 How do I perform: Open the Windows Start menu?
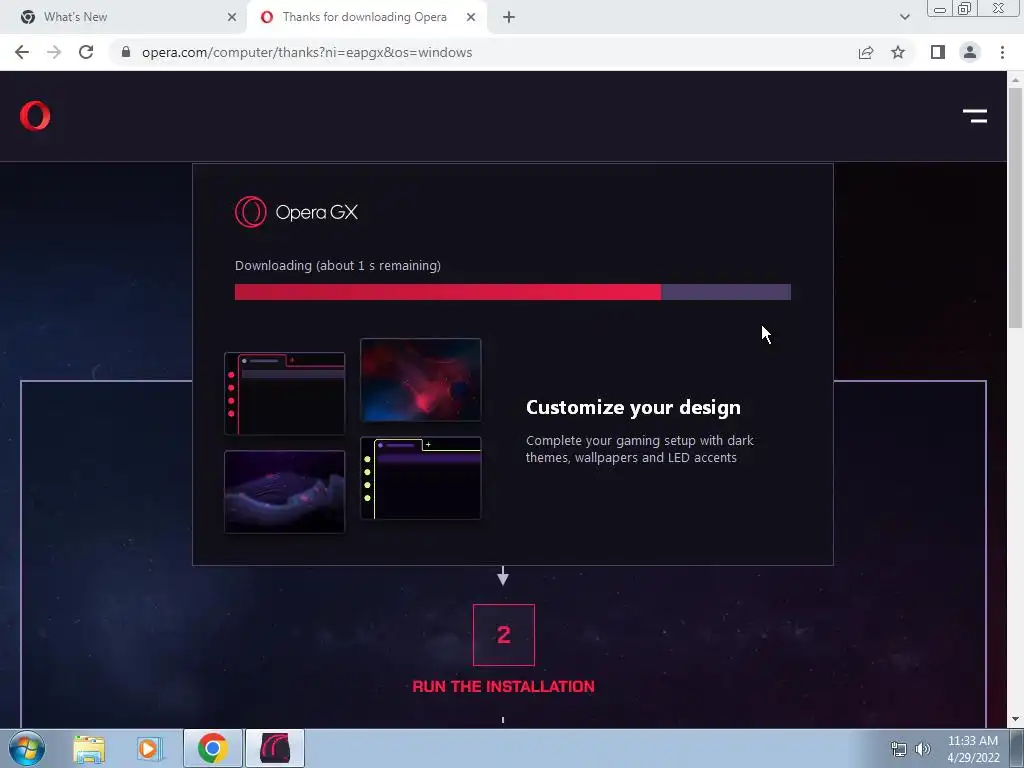27,748
